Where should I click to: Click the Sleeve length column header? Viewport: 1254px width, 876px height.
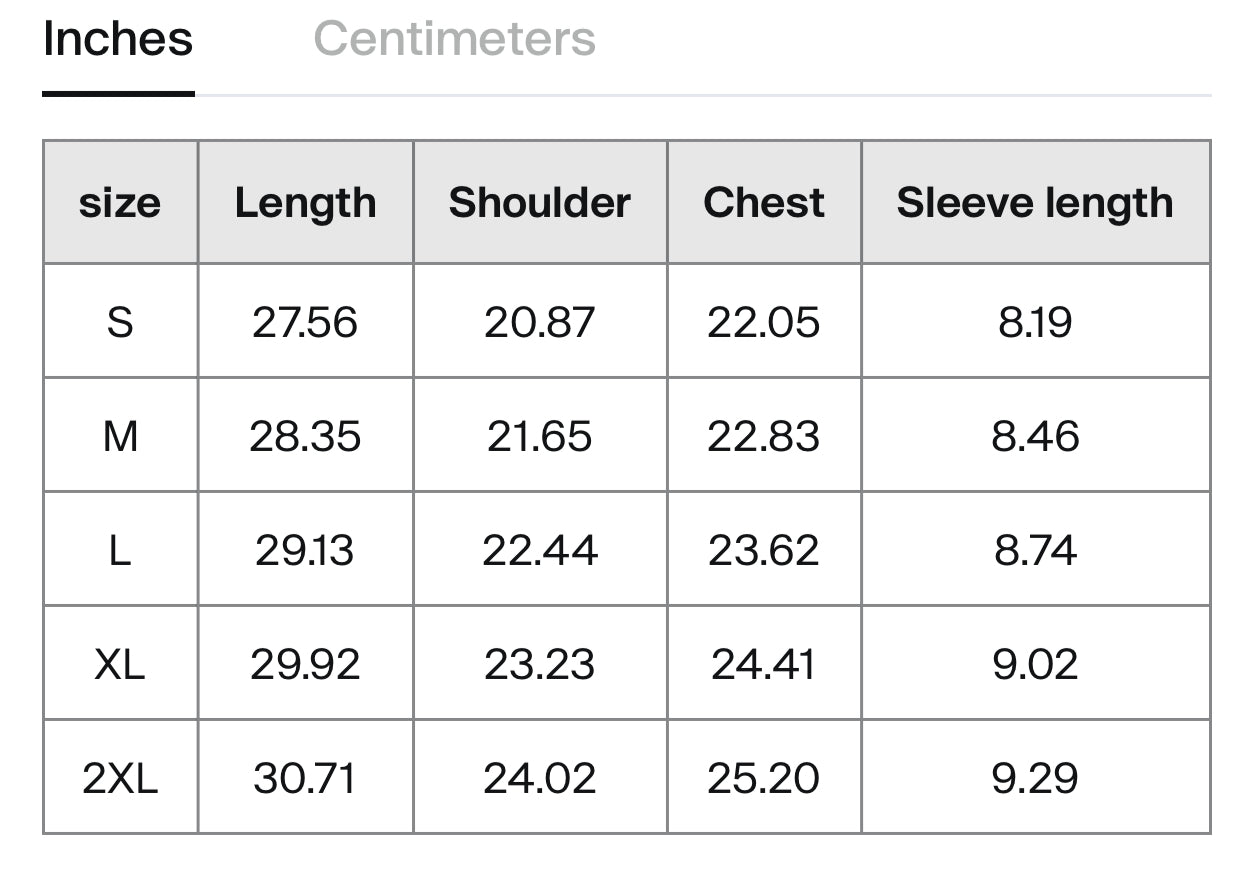pyautogui.click(x=1035, y=203)
